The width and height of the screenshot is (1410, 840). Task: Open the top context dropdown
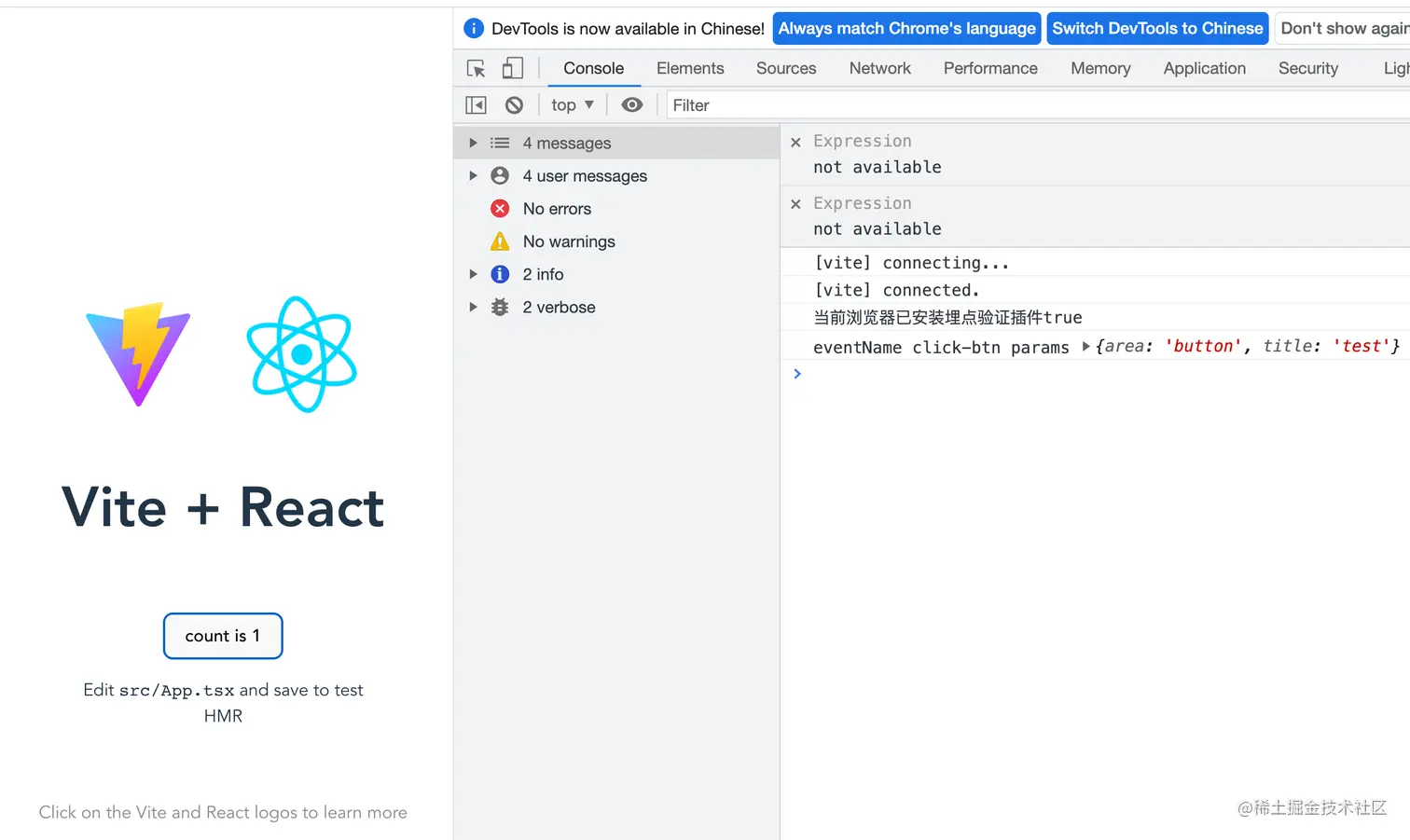point(573,105)
